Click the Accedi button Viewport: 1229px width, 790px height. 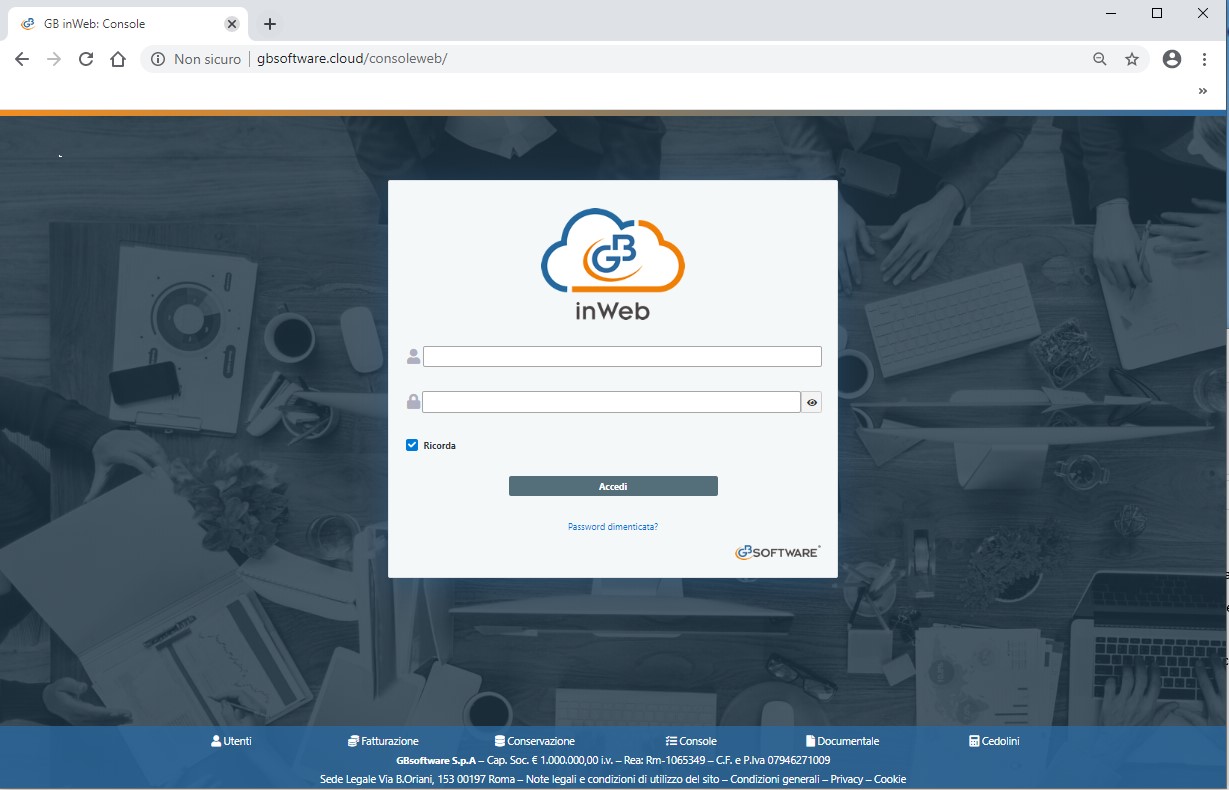pyautogui.click(x=613, y=486)
